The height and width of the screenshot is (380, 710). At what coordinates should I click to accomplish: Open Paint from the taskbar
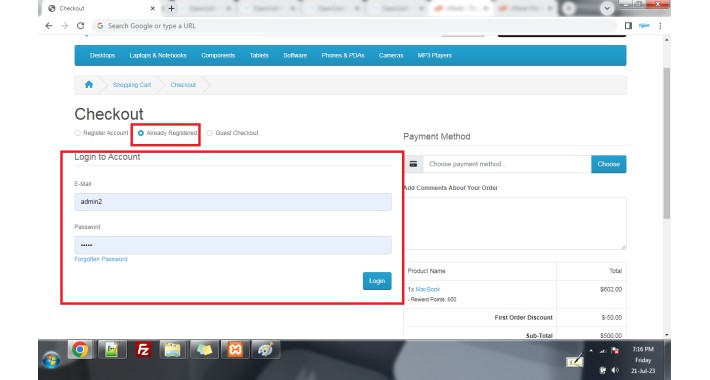[x=265, y=350]
